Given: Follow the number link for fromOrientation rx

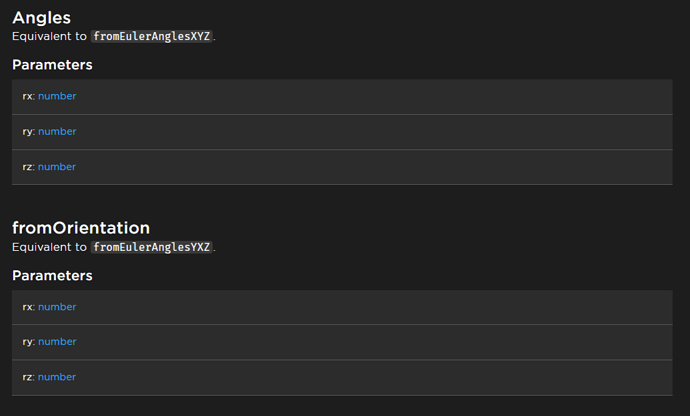Looking at the screenshot, I should point(57,307).
